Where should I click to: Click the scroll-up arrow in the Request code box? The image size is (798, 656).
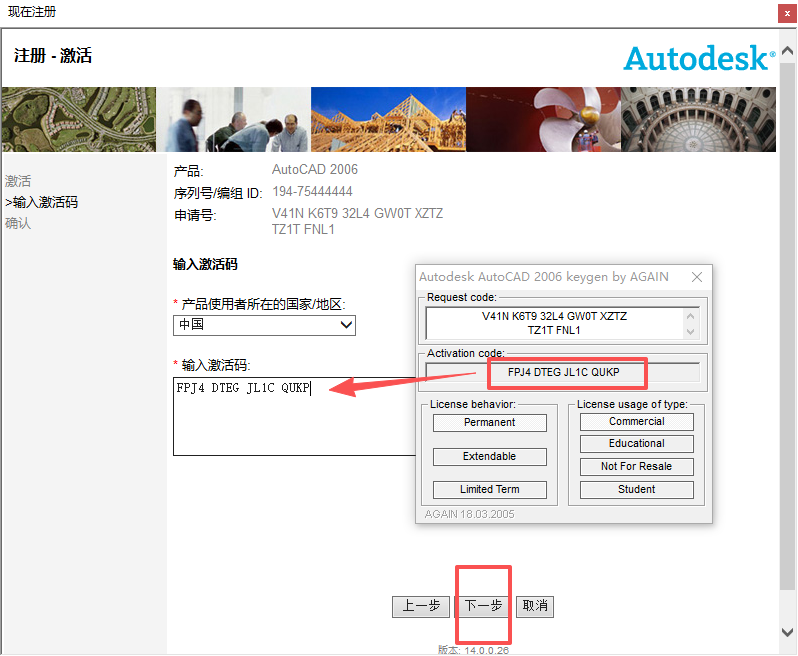pyautogui.click(x=689, y=315)
